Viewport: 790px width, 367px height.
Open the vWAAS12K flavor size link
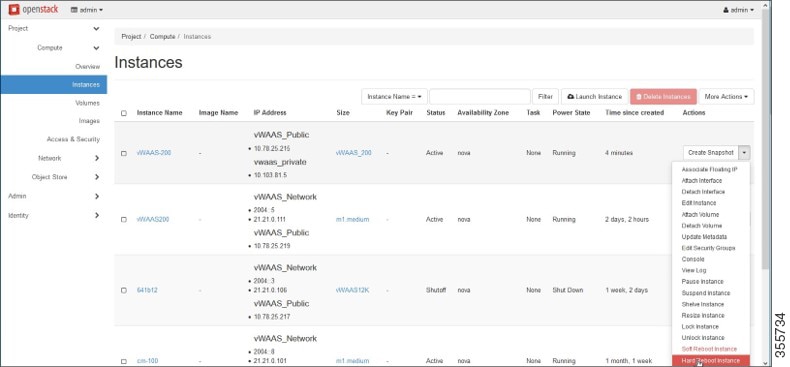[x=353, y=290]
